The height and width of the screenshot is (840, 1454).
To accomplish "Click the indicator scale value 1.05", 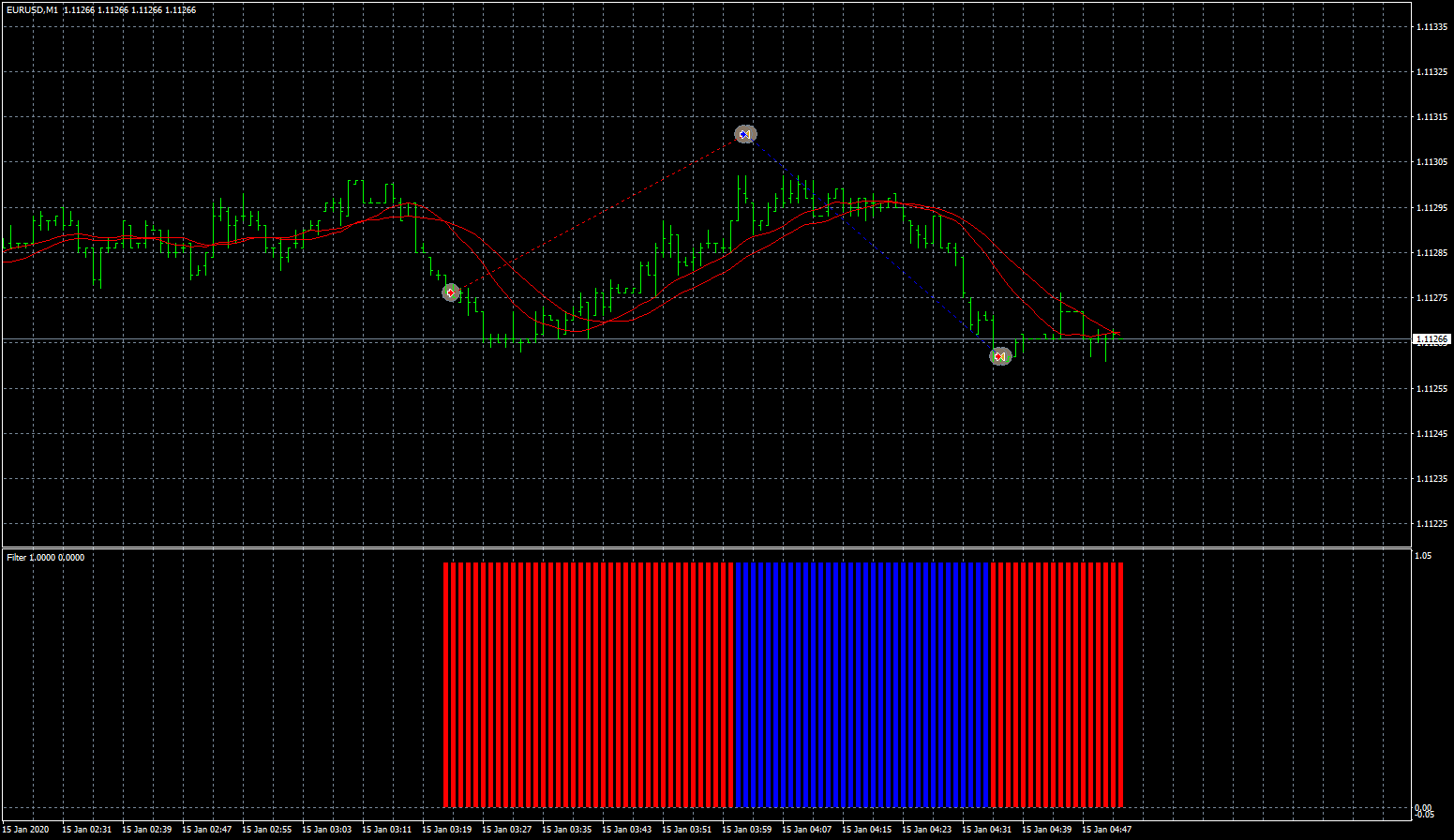I will 1423,556.
